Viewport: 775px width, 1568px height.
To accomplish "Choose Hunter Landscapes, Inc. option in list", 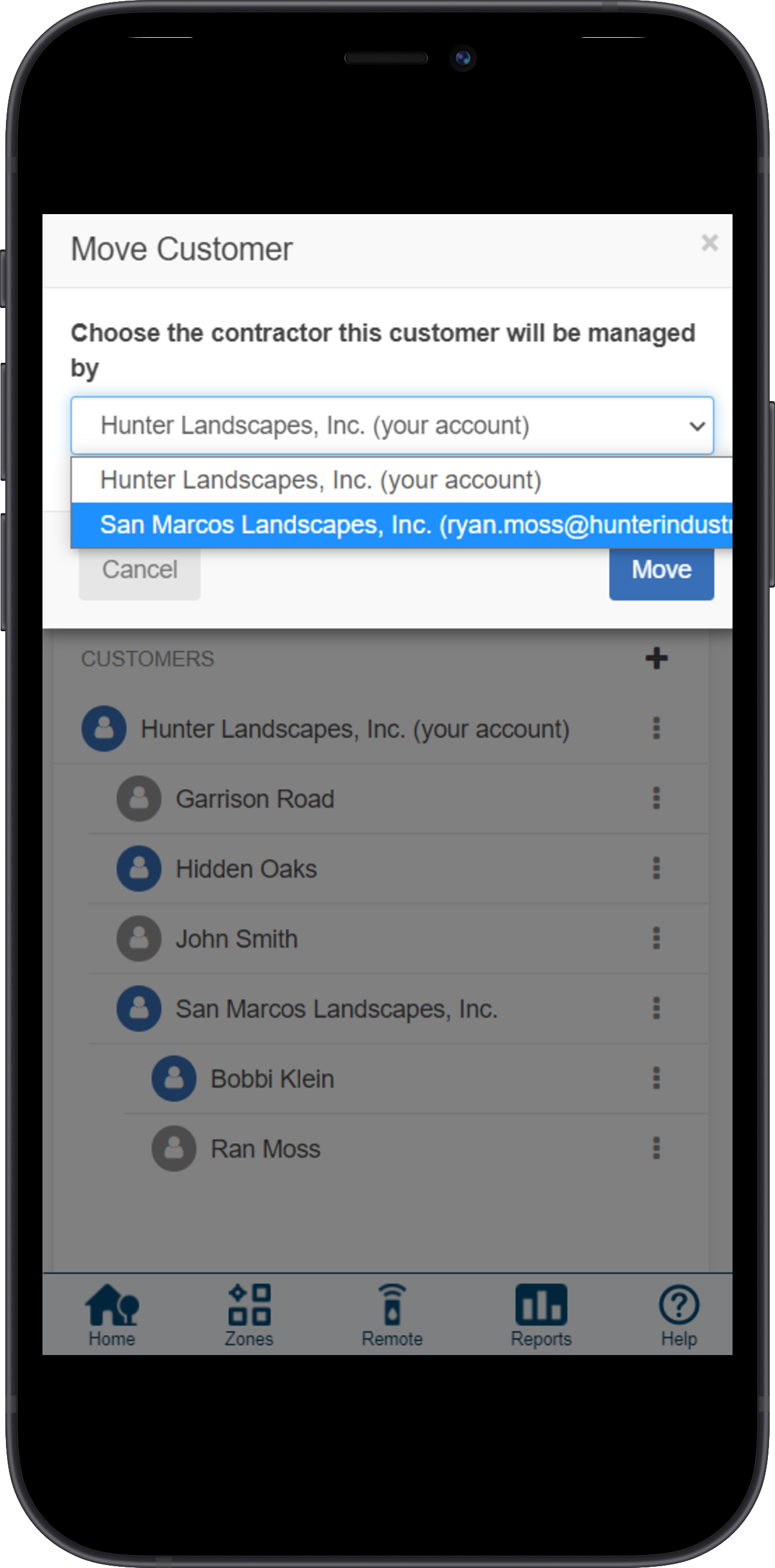I will (402, 480).
